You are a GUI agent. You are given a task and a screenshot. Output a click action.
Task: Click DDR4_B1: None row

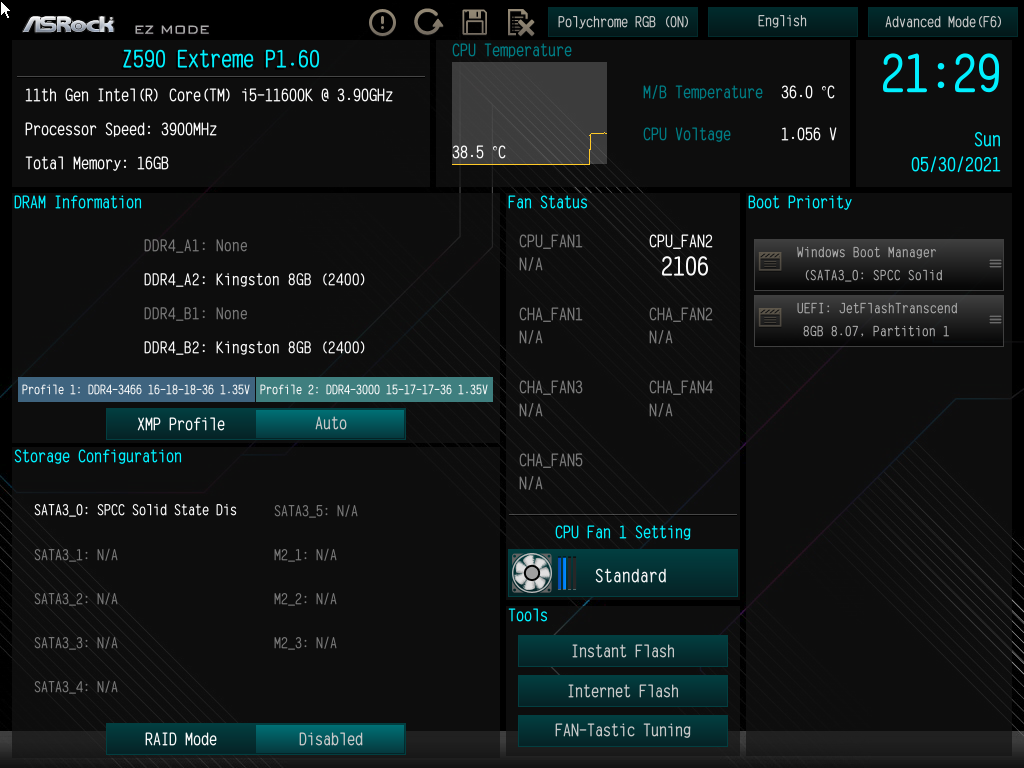click(x=195, y=314)
